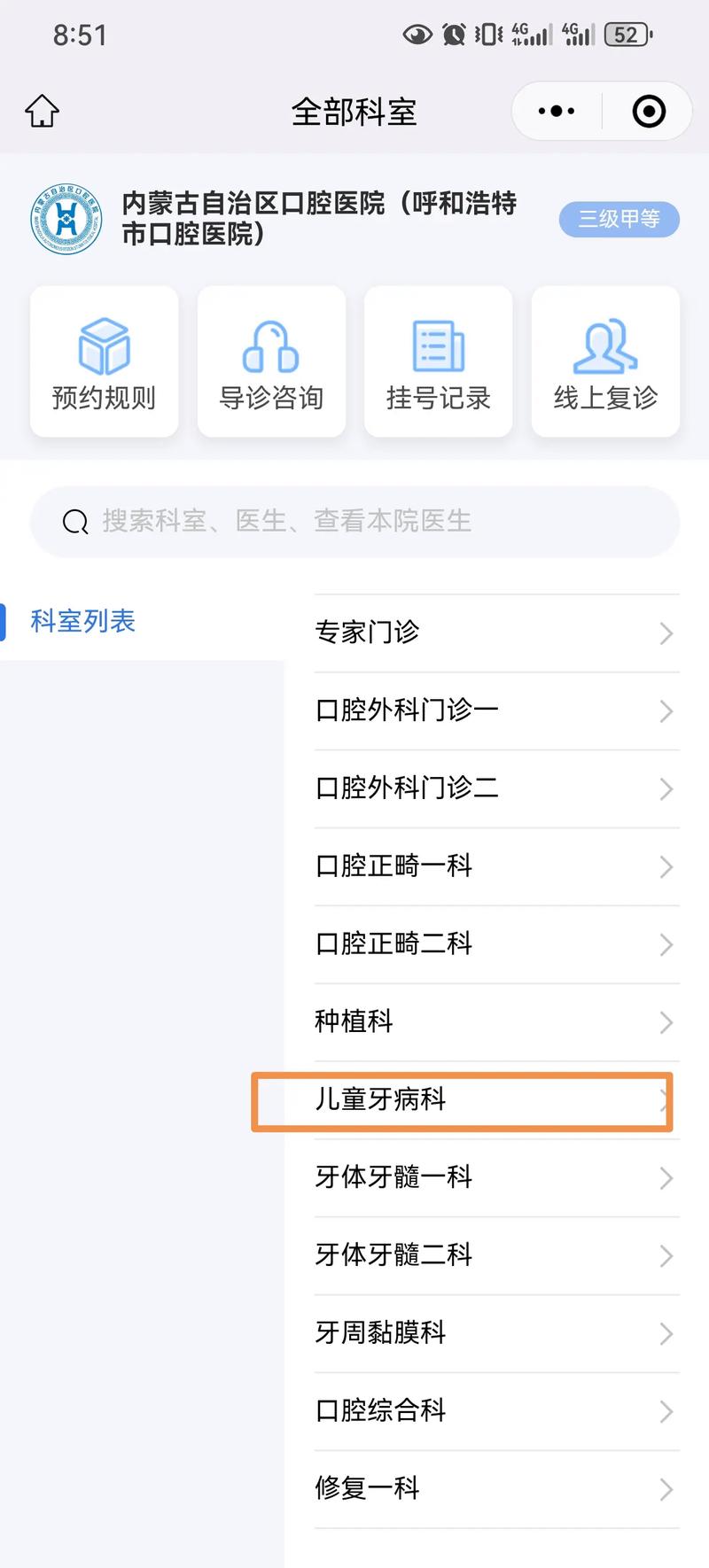Viewport: 709px width, 1568px height.
Task: Open 线上复诊 online follow-up visit
Action: [x=605, y=361]
